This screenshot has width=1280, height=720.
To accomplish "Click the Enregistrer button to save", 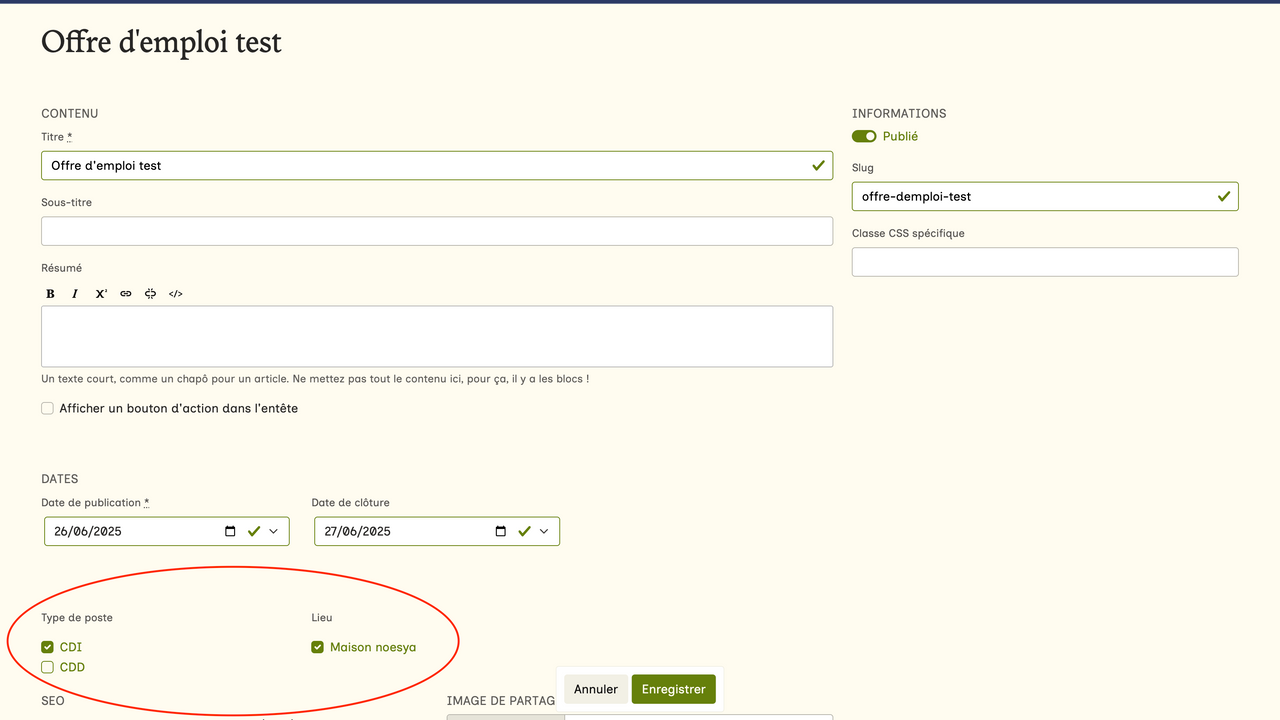I will (673, 689).
